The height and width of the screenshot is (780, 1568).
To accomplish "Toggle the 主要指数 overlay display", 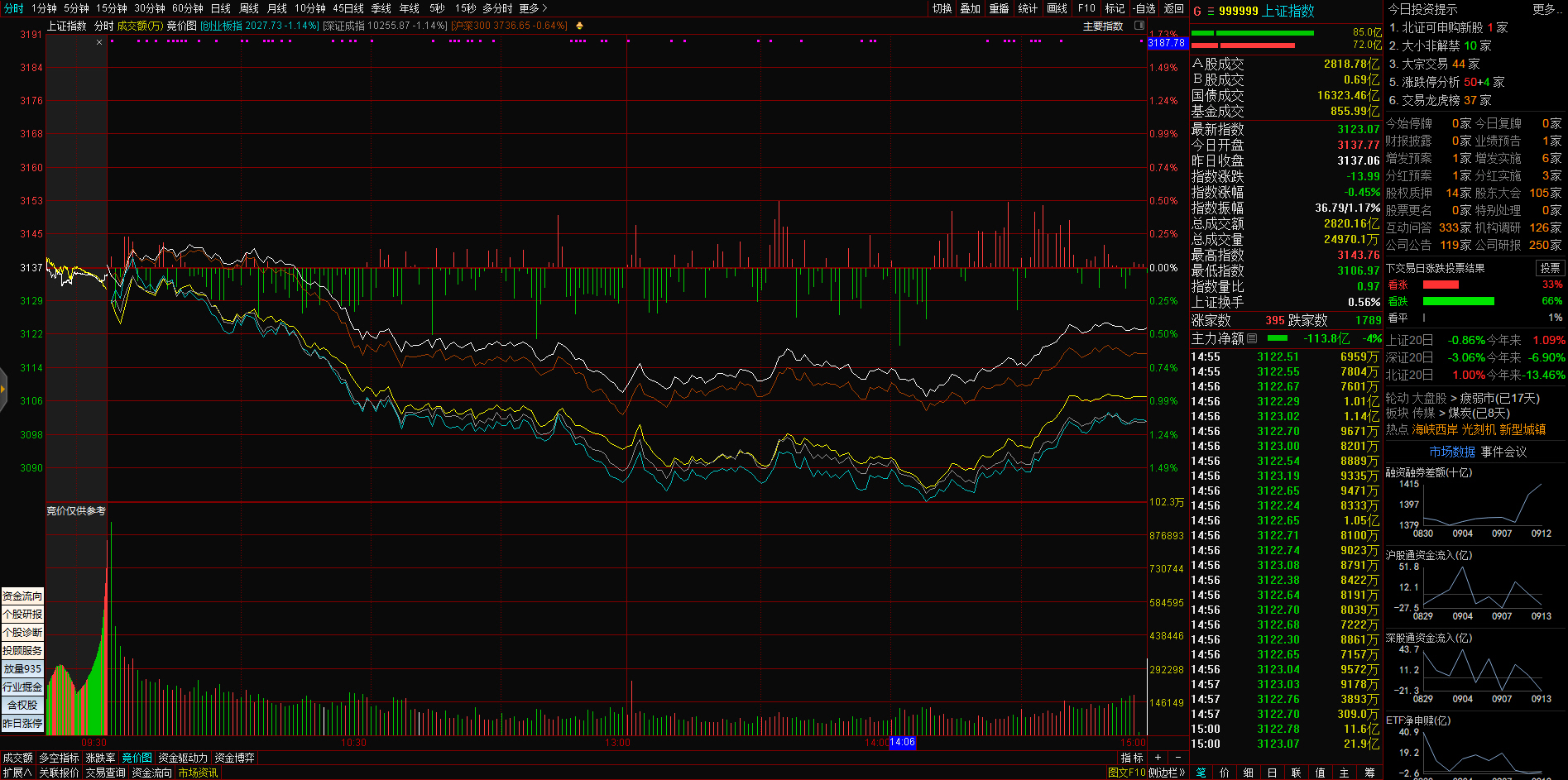I will (1103, 26).
